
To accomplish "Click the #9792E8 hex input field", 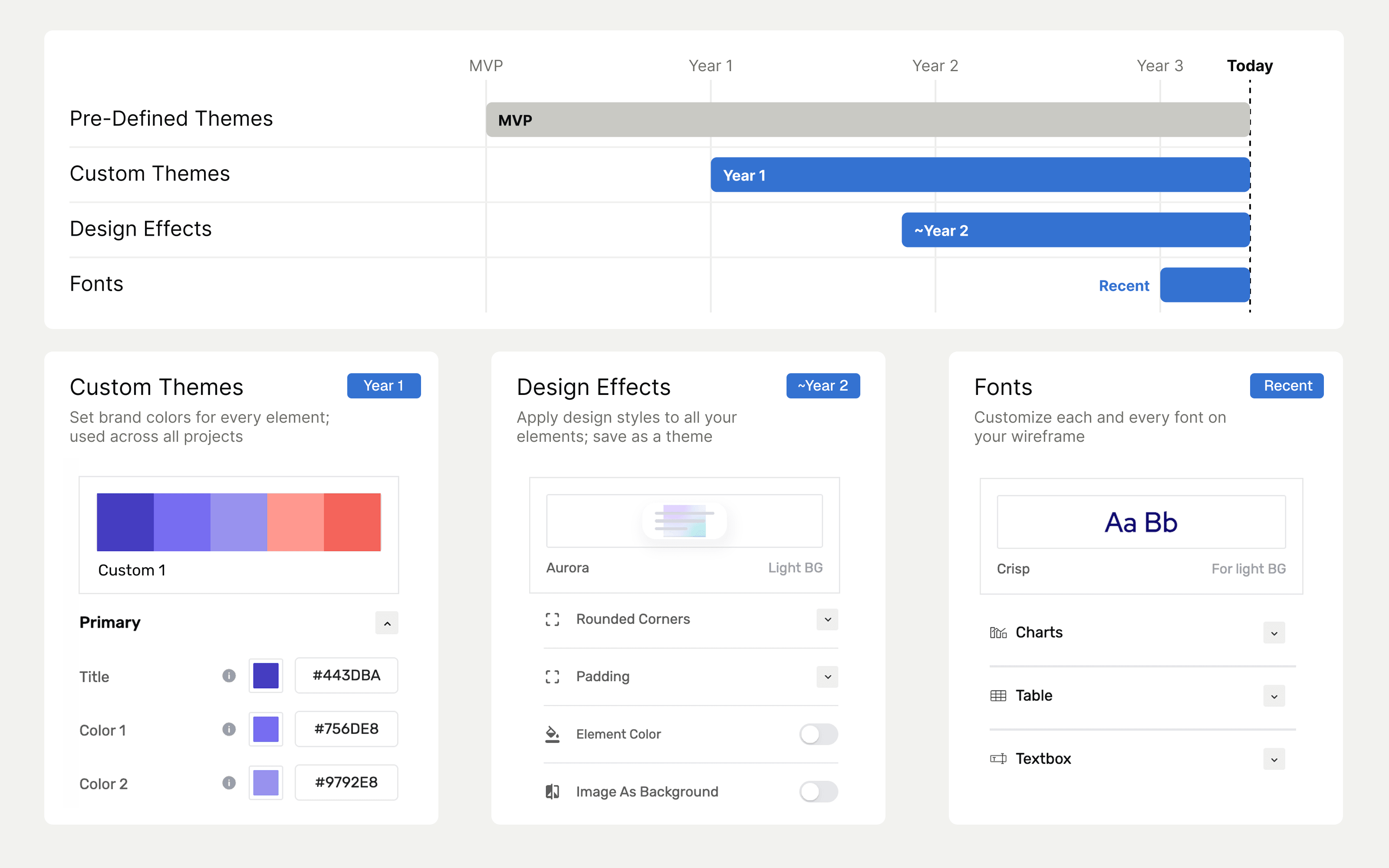I will [346, 783].
